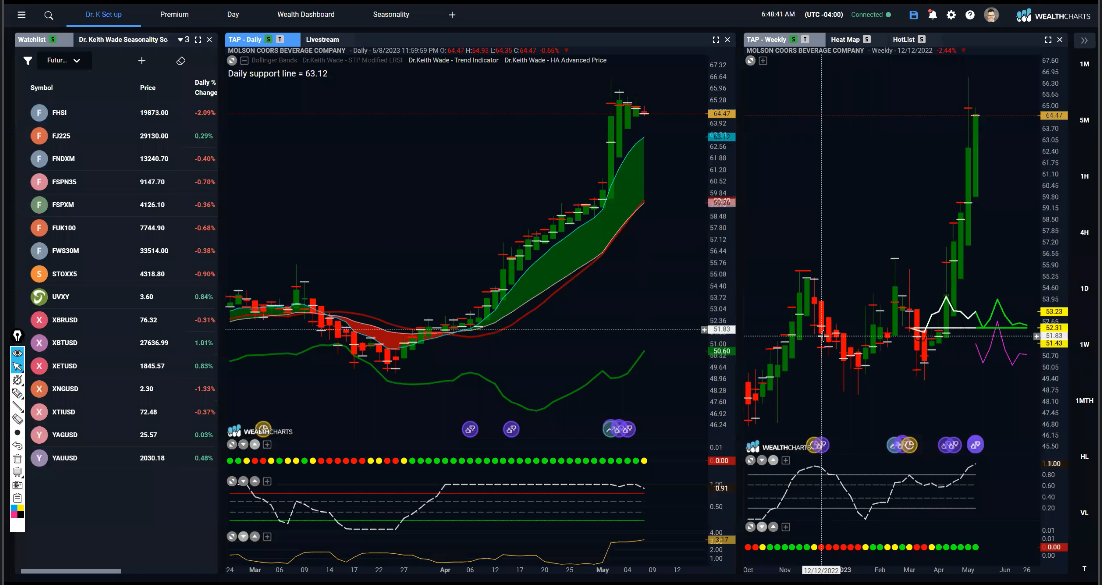The width and height of the screenshot is (1102, 585).
Task: Toggle the T badge on TAP Daily tab
Action: [x=280, y=40]
